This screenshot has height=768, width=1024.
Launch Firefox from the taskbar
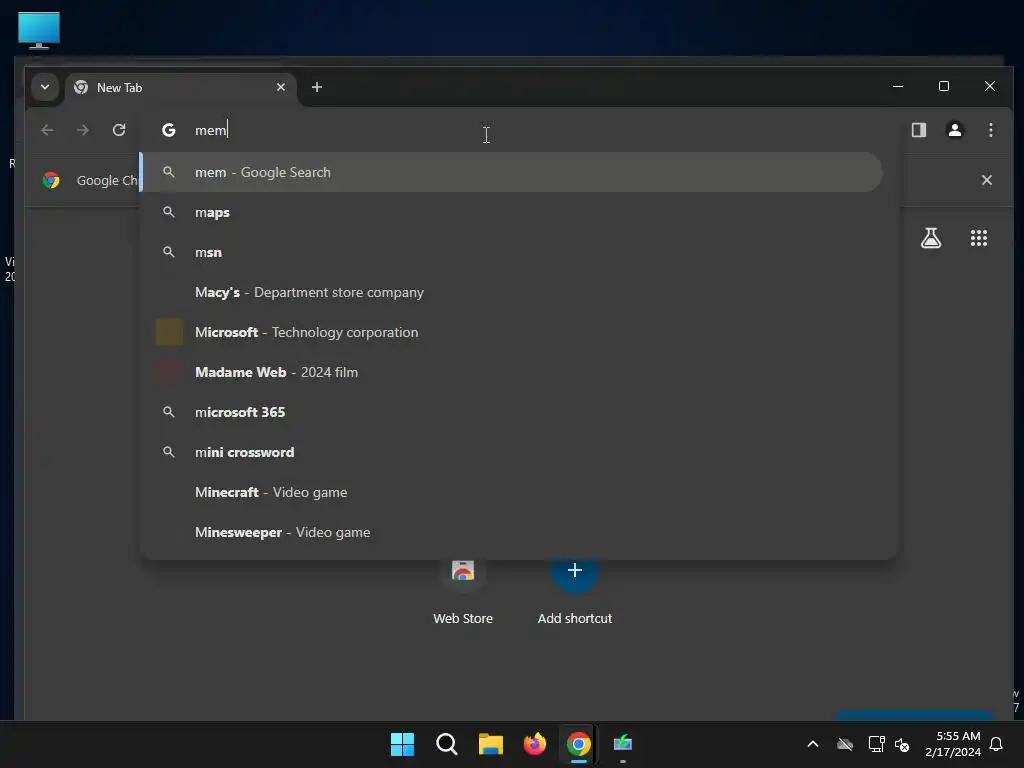[x=535, y=744]
